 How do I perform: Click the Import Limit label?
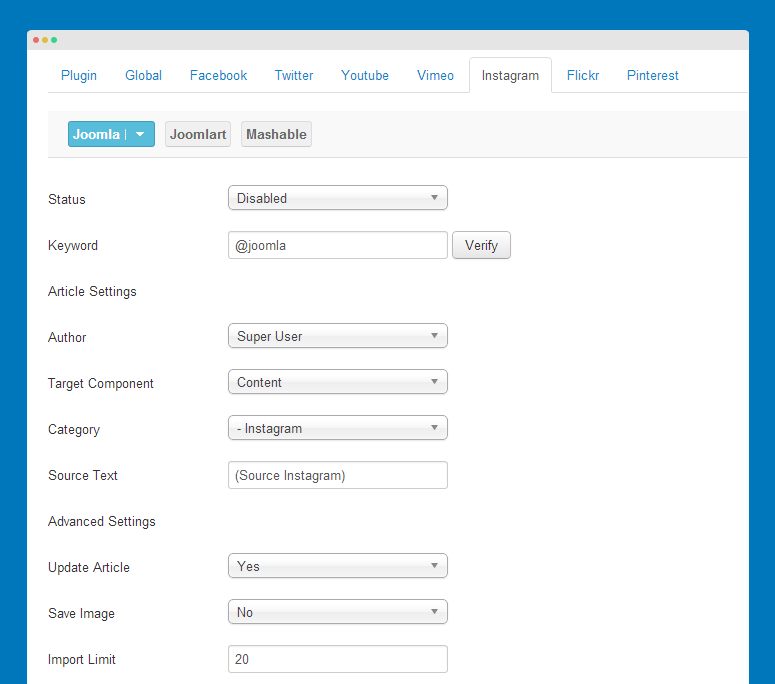[82, 659]
